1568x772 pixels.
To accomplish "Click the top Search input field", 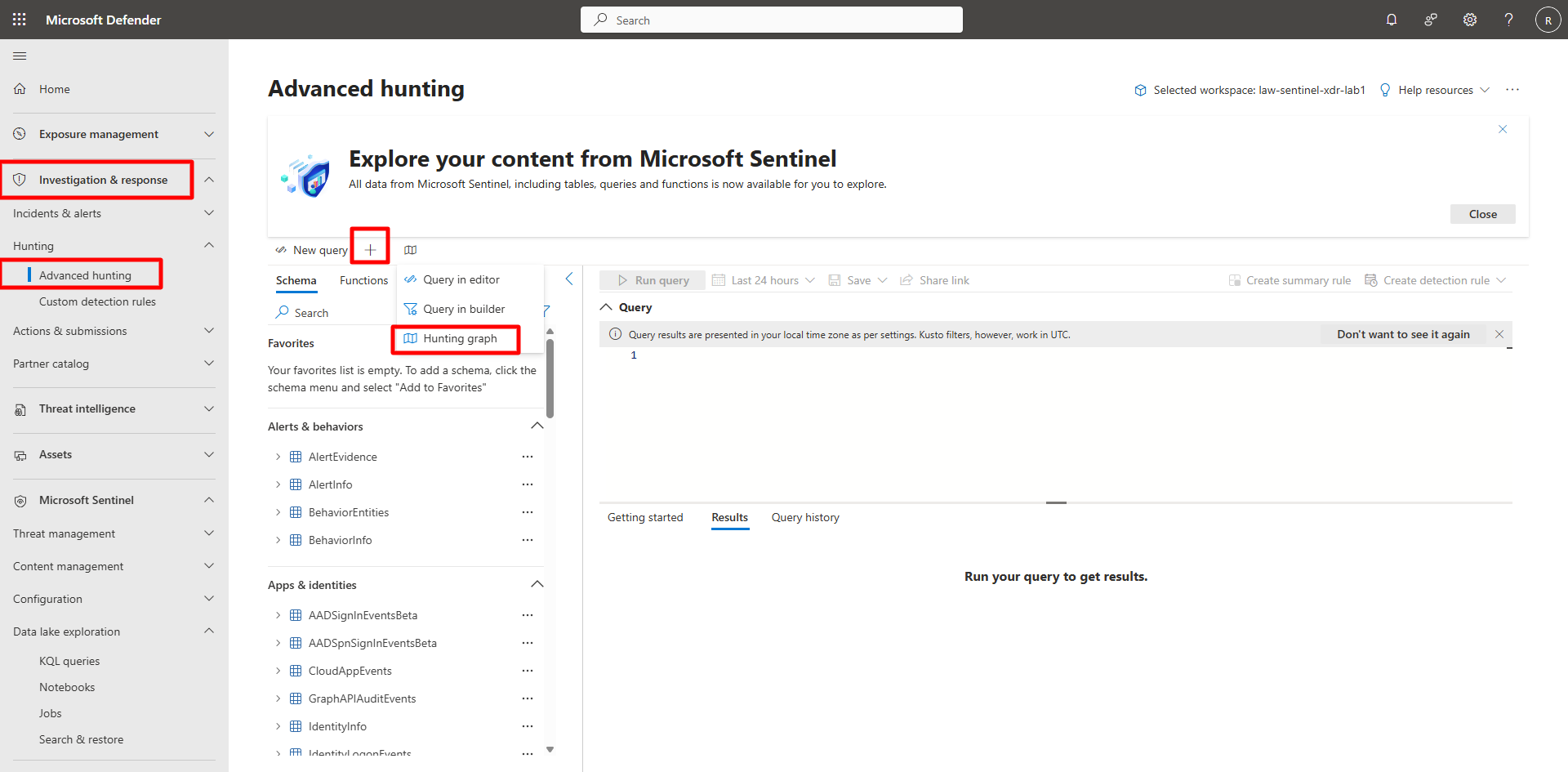I will click(x=772, y=20).
